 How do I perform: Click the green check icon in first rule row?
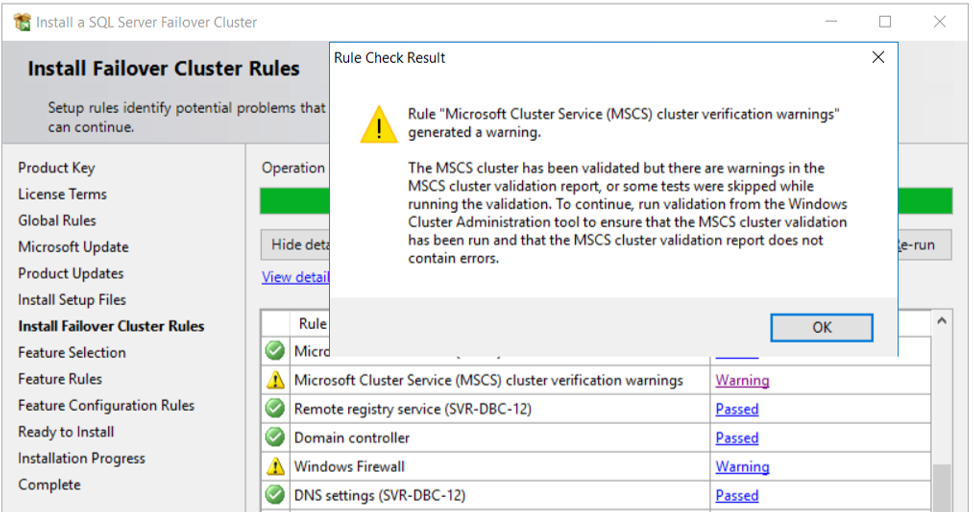coord(275,351)
